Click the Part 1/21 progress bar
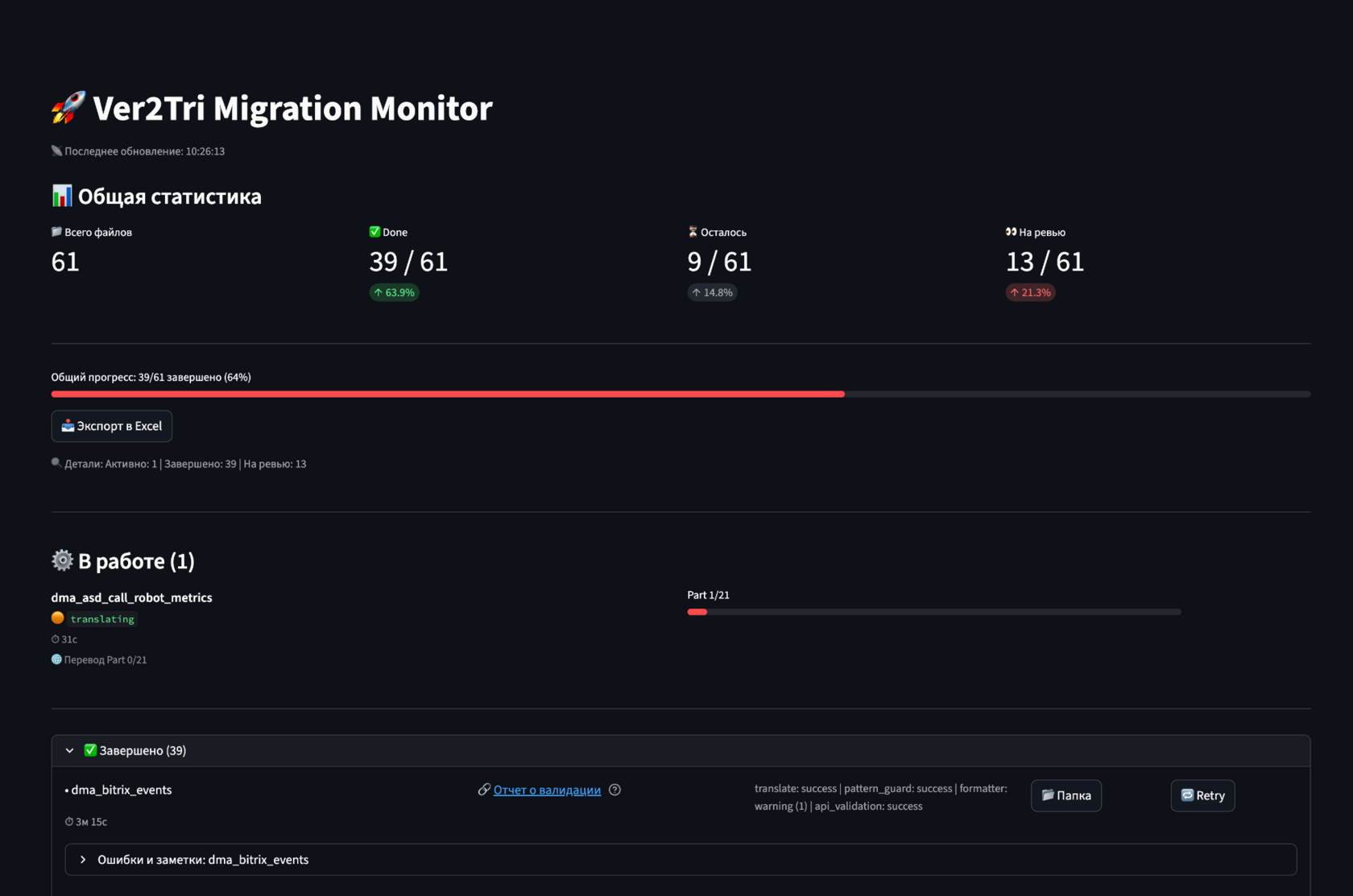 (x=934, y=612)
